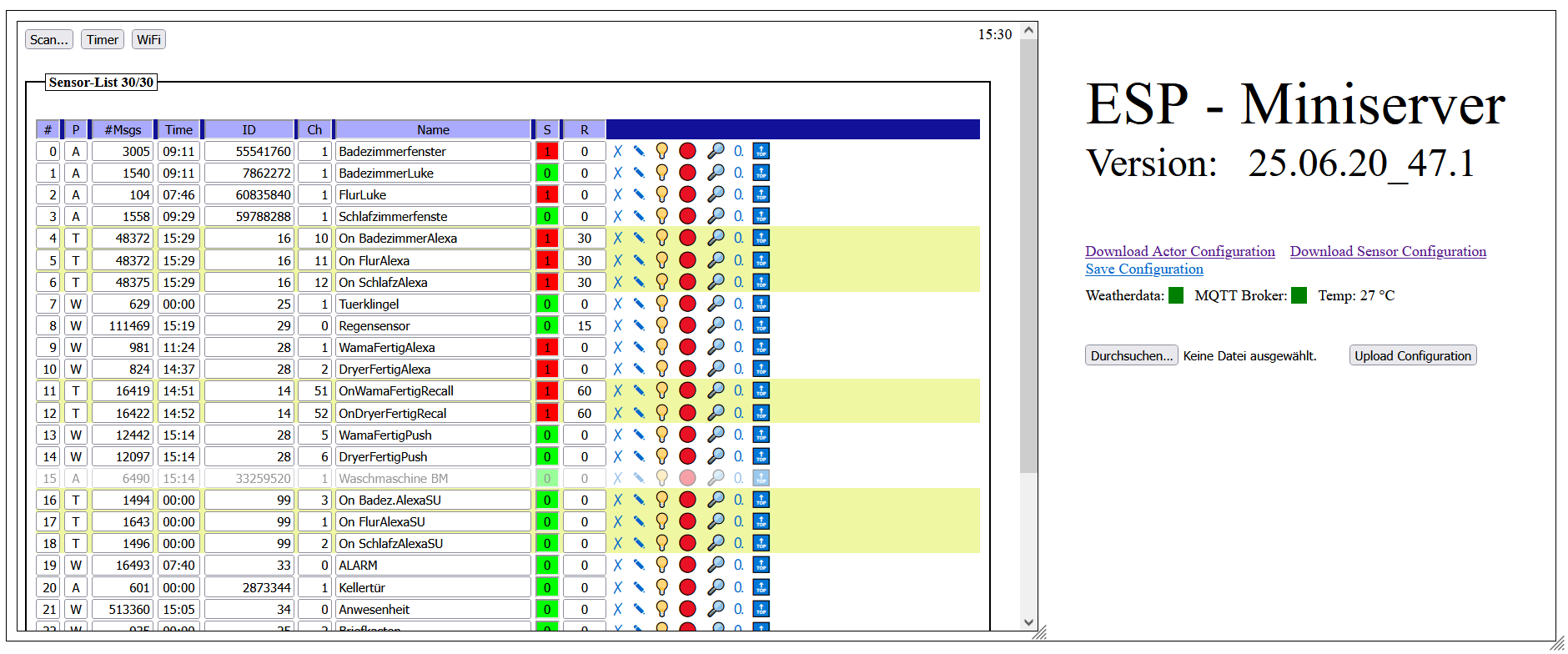Open the Timer page
Viewport: 1568px width, 654px height.
[x=103, y=40]
